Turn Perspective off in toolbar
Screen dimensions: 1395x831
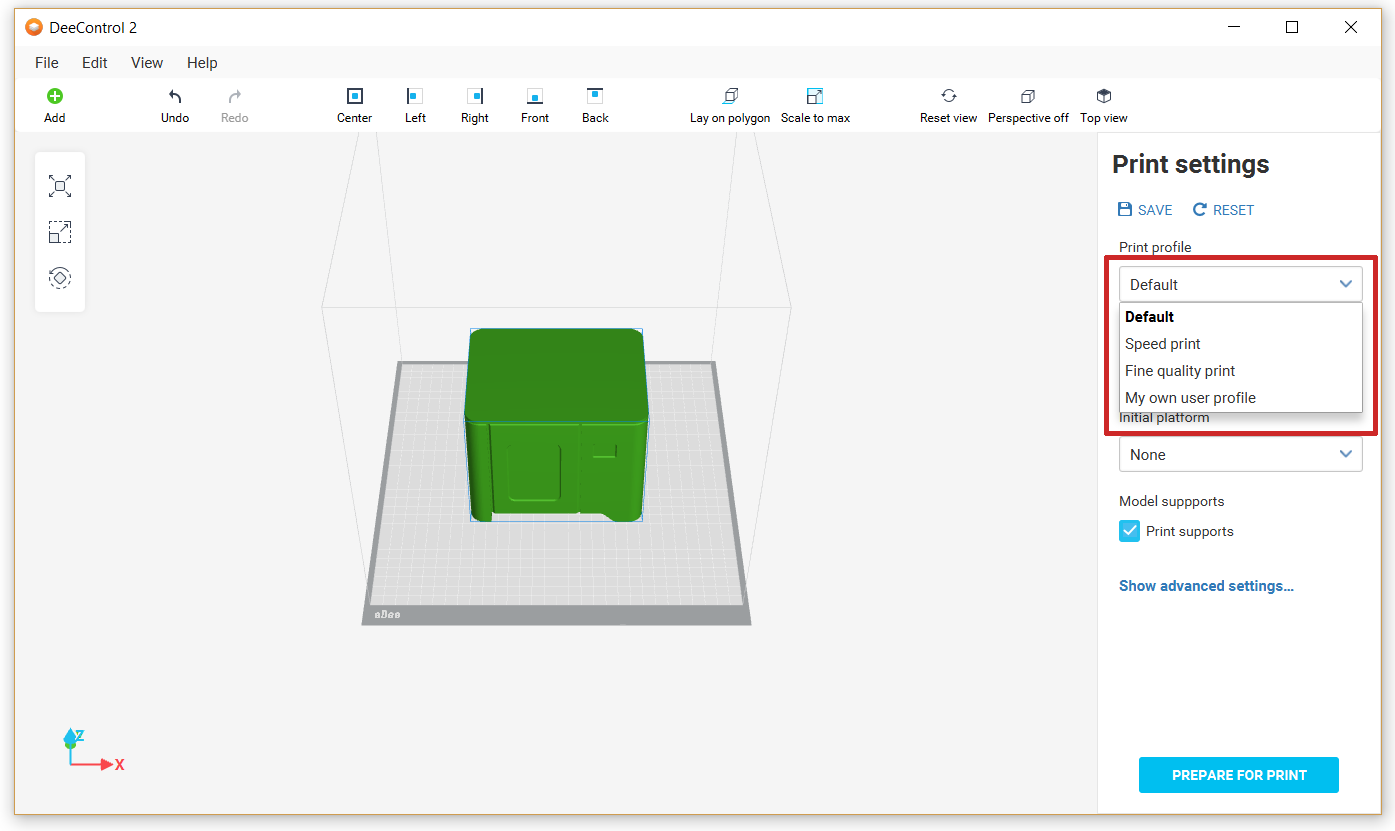click(x=1028, y=97)
